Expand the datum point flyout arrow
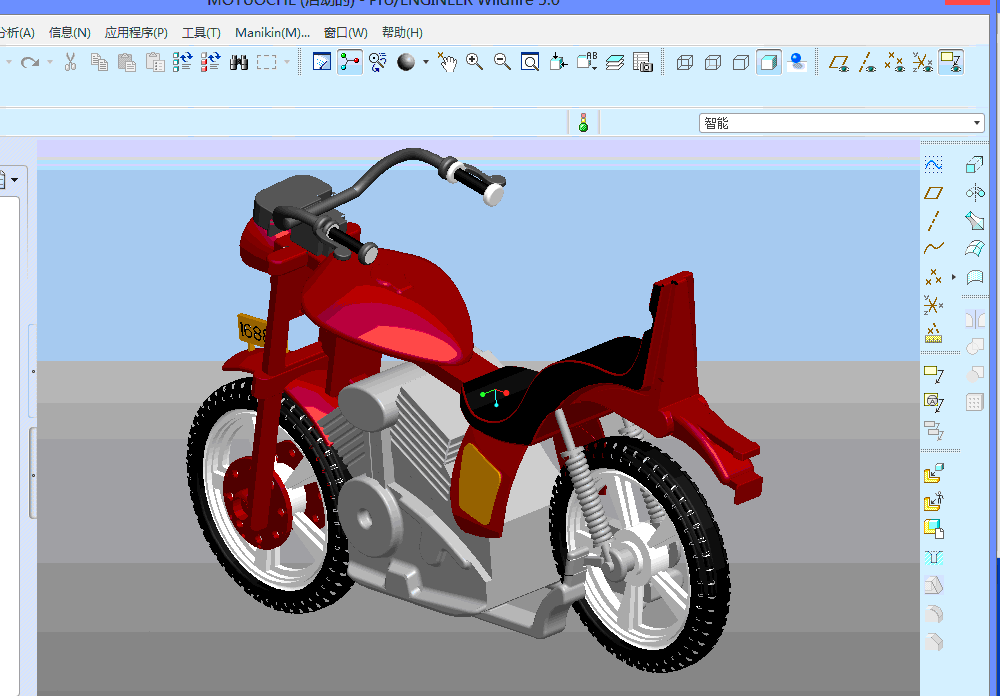Screen dimensions: 1000x696 click(x=953, y=276)
